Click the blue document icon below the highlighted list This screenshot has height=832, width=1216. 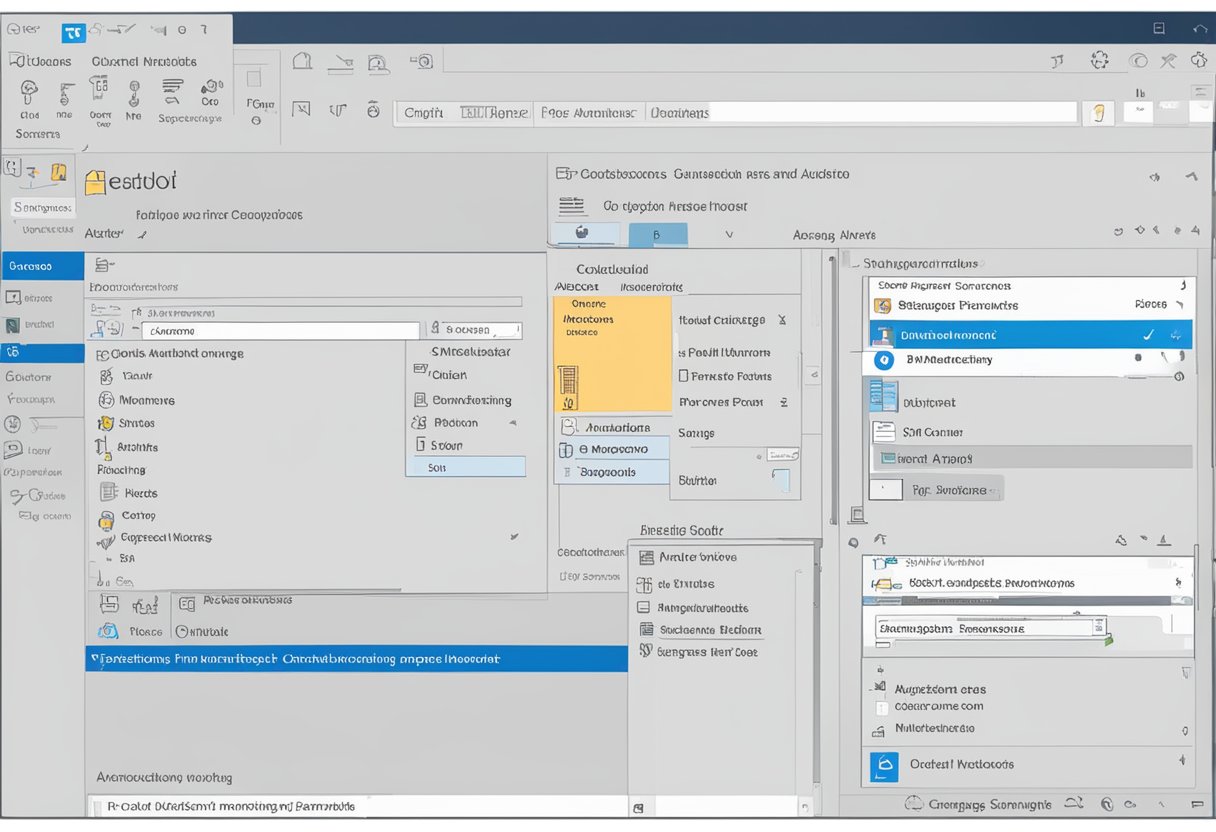882,396
